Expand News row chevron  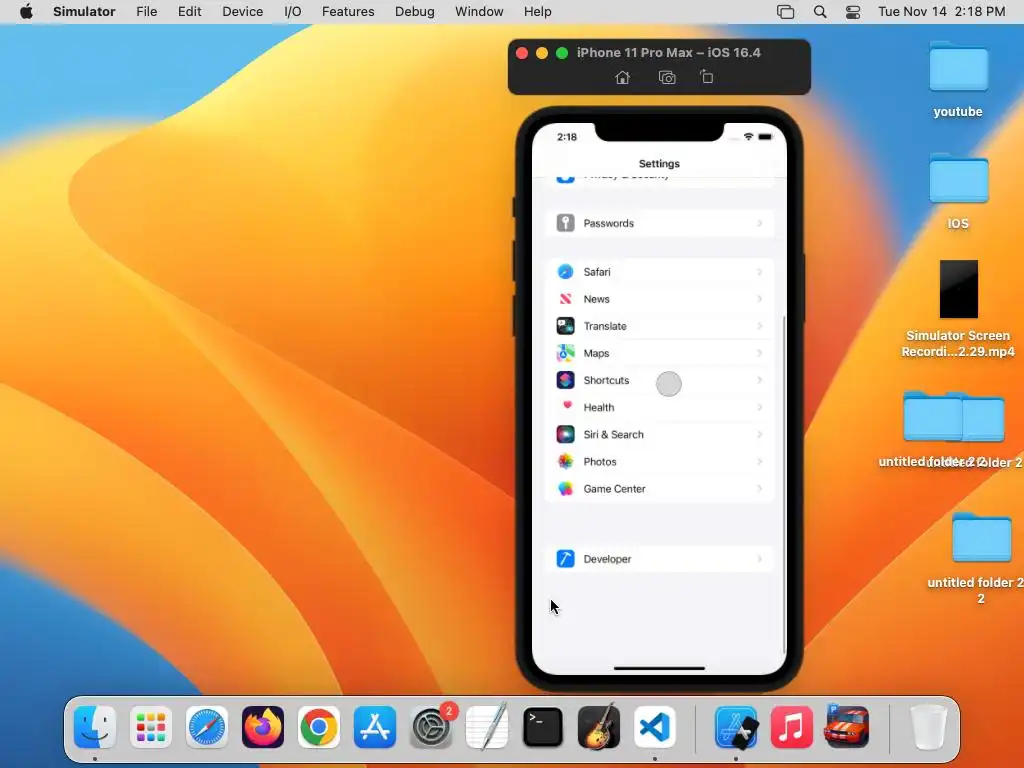[760, 299]
